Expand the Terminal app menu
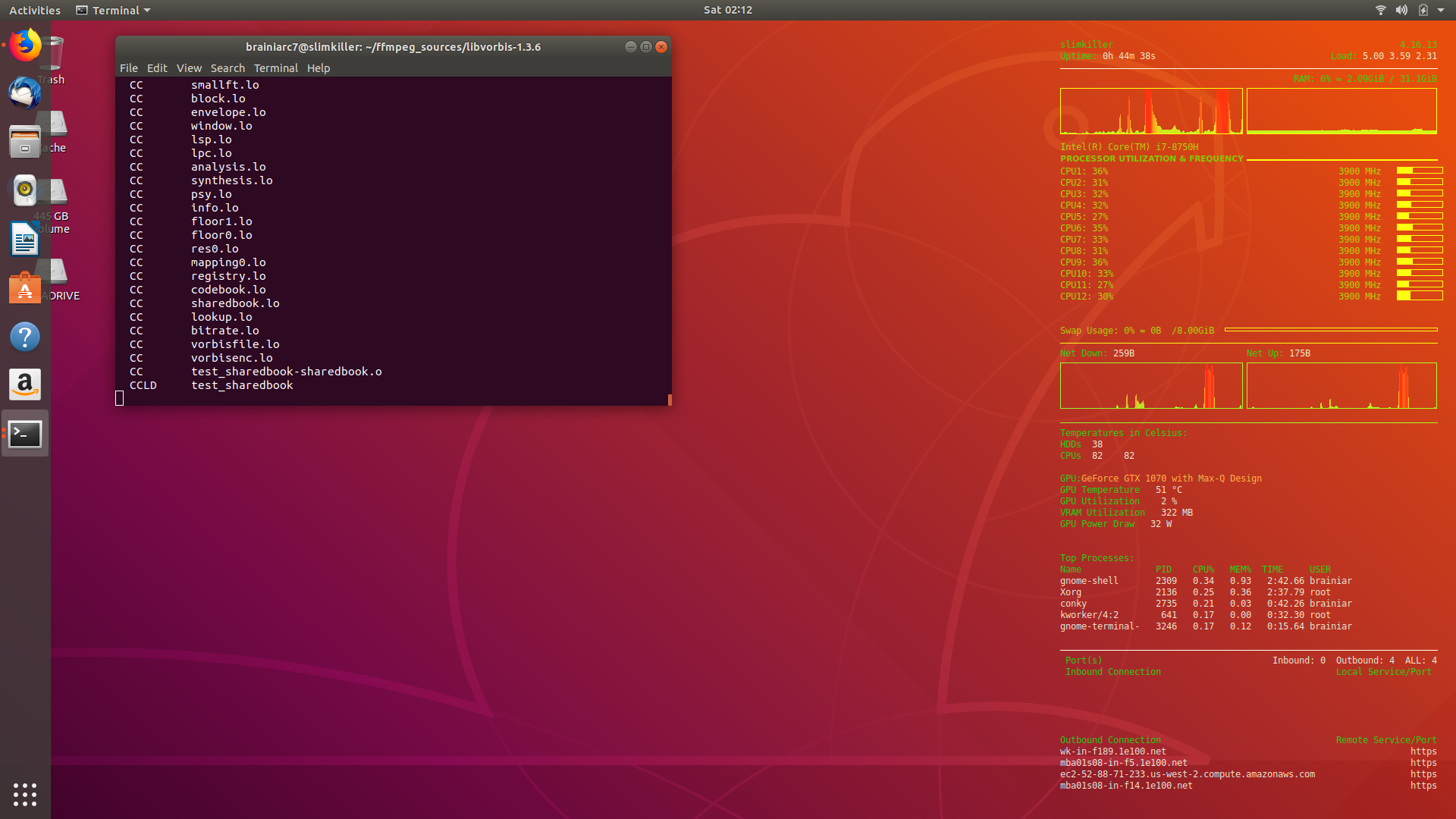The image size is (1456, 819). click(114, 10)
